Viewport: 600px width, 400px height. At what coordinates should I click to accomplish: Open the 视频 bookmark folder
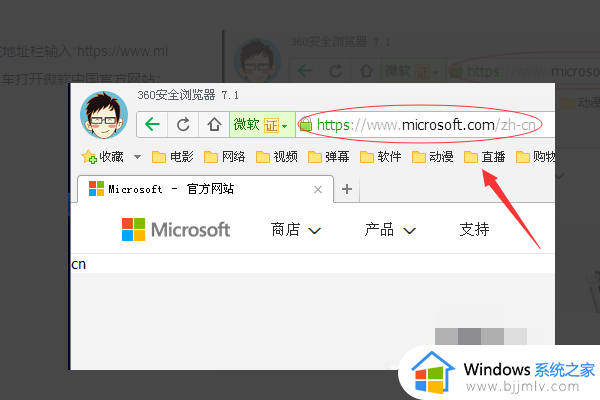(x=277, y=157)
